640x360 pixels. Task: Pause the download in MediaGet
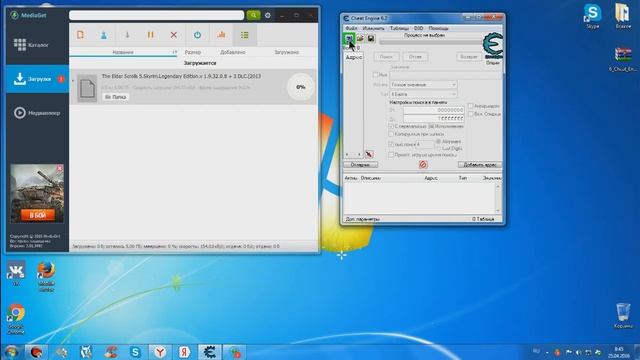[151, 35]
